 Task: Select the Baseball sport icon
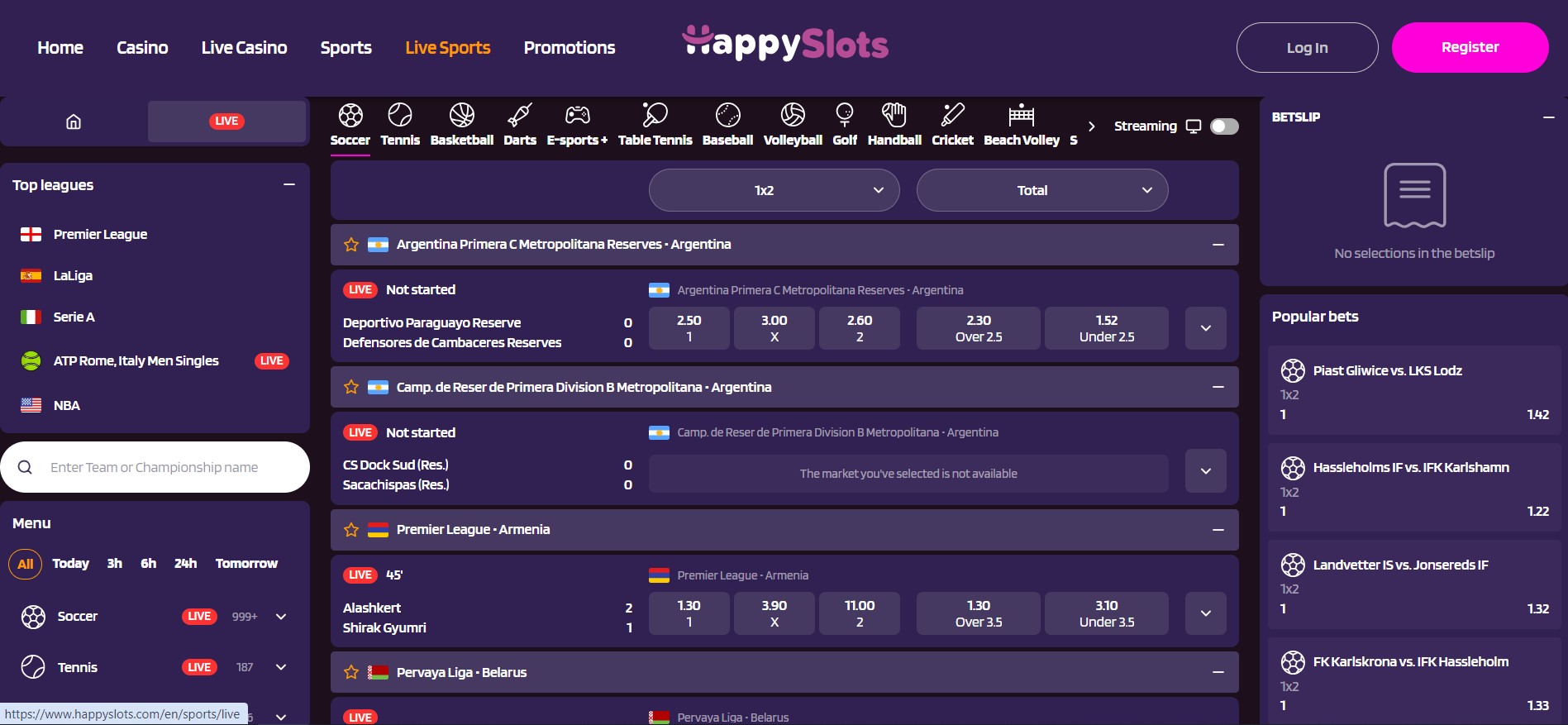pos(727,114)
